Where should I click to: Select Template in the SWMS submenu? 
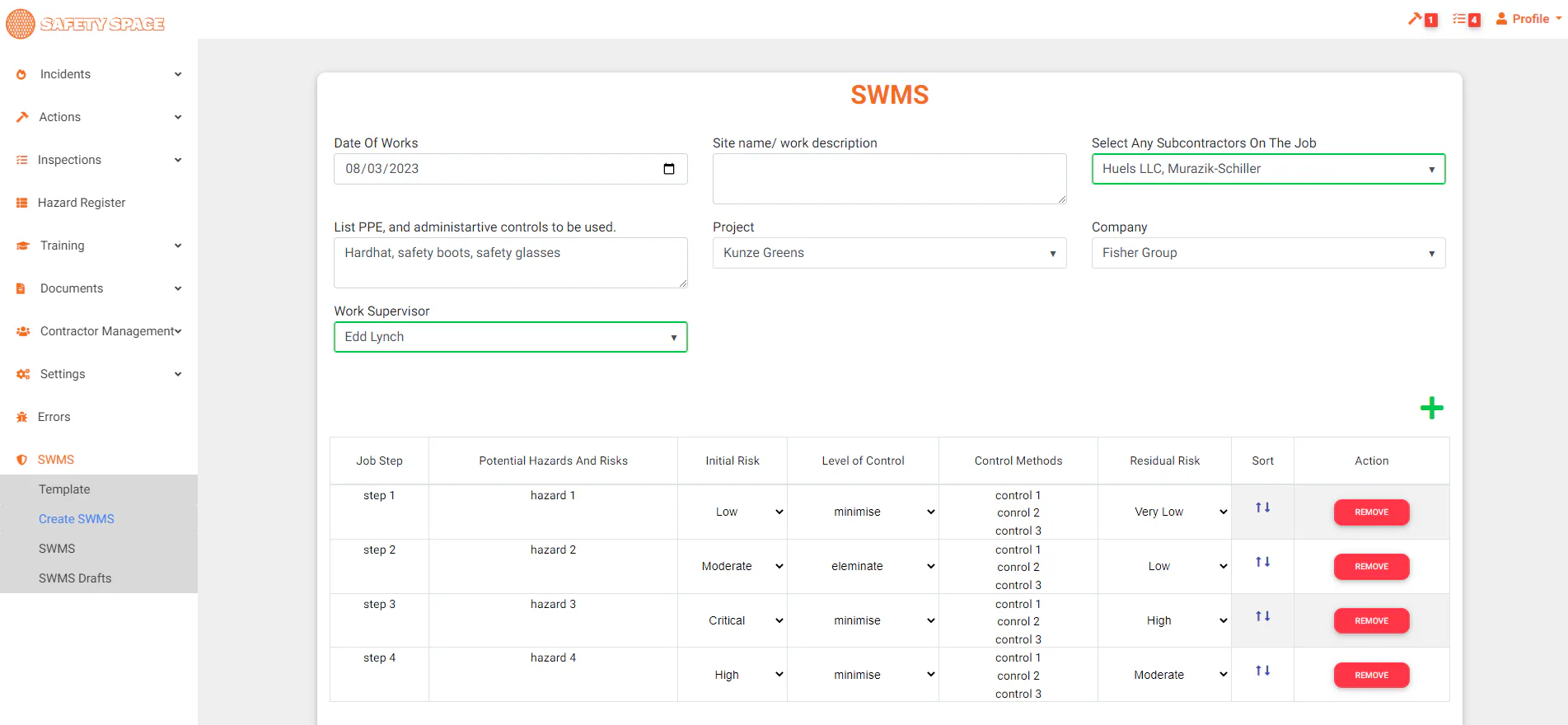(64, 489)
